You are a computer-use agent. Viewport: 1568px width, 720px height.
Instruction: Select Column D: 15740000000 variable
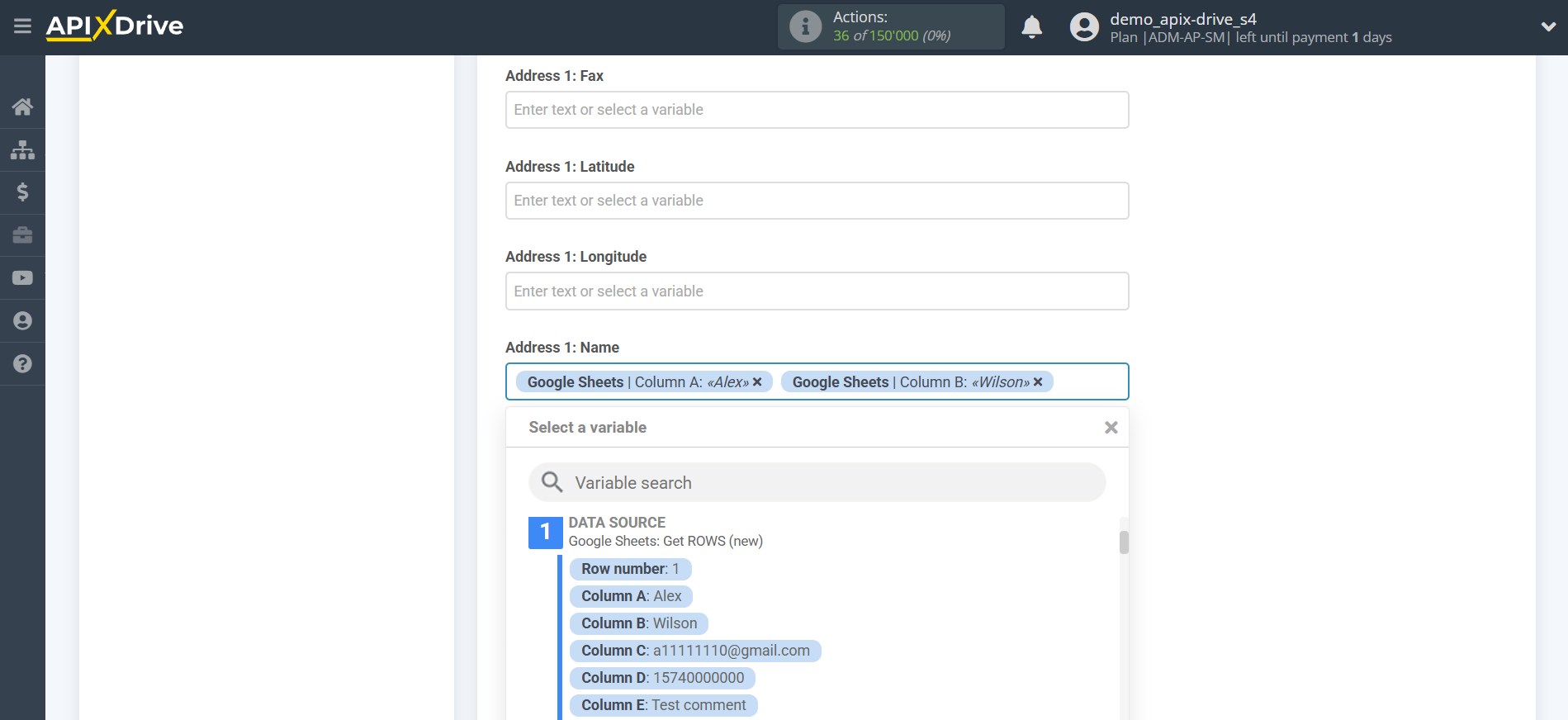tap(662, 678)
